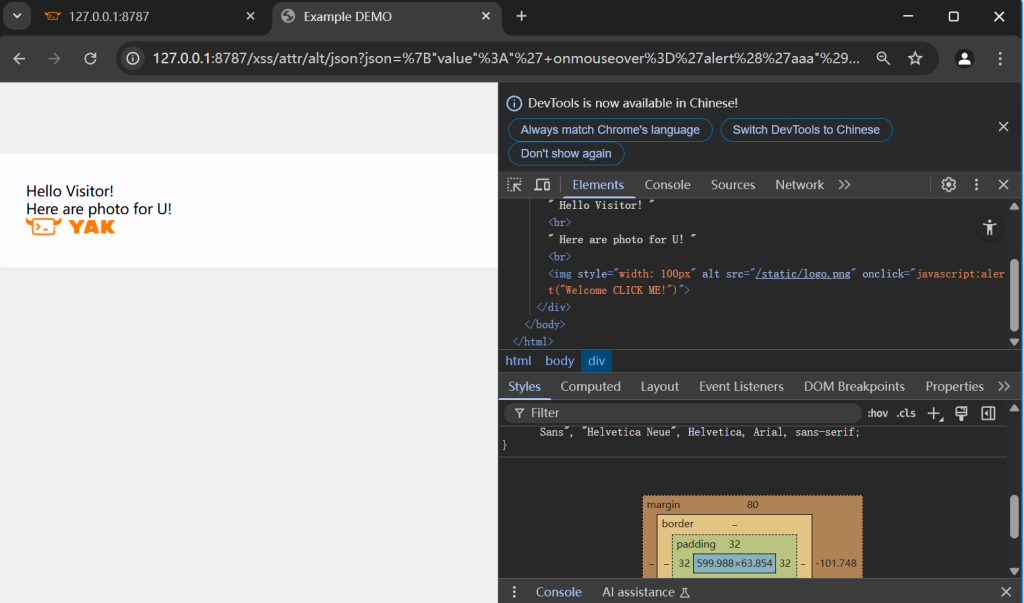Expand hidden Styles sidebar tabs chevron
1024x603 pixels.
pos(1004,387)
